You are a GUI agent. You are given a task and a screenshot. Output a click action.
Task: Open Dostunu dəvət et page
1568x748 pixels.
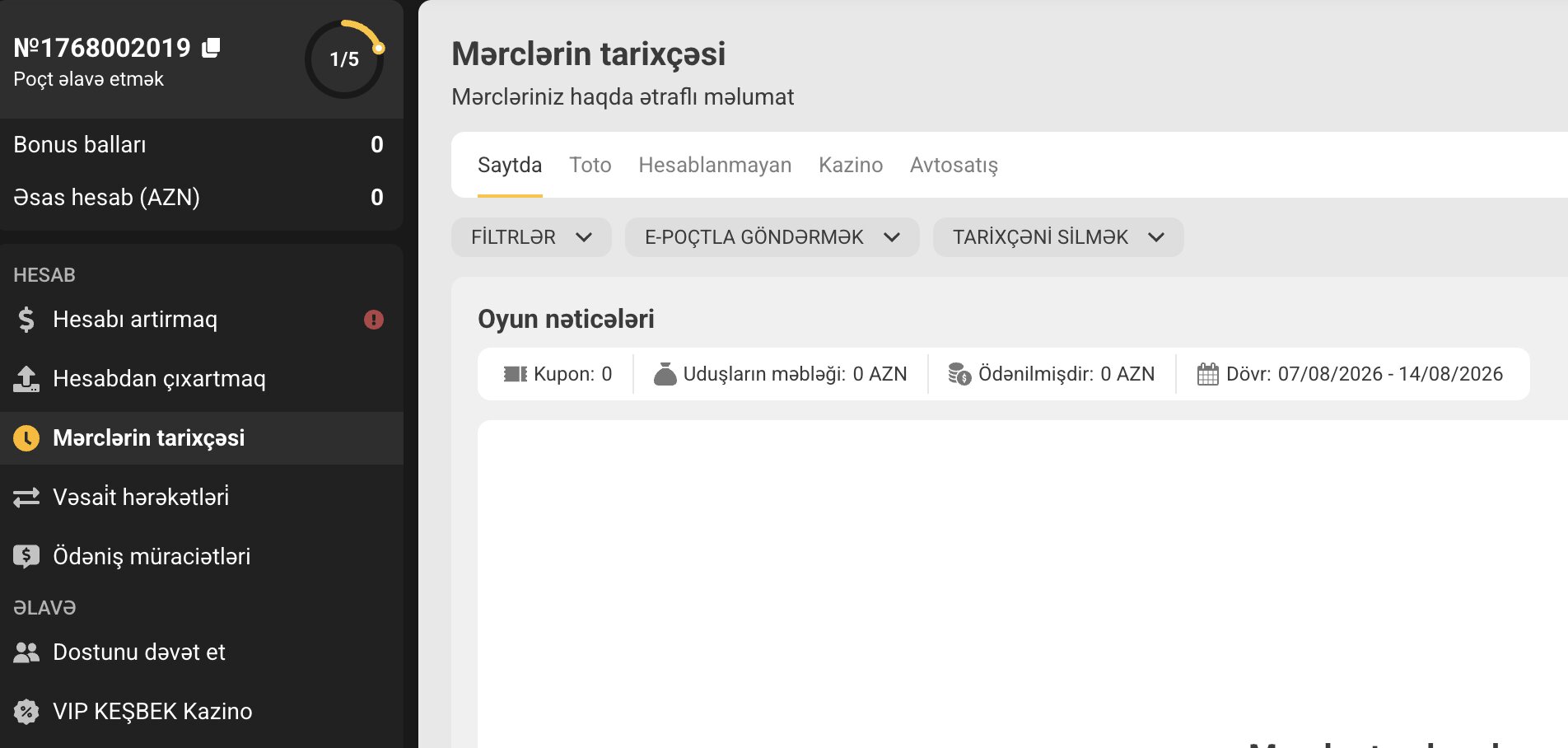pyautogui.click(x=202, y=652)
